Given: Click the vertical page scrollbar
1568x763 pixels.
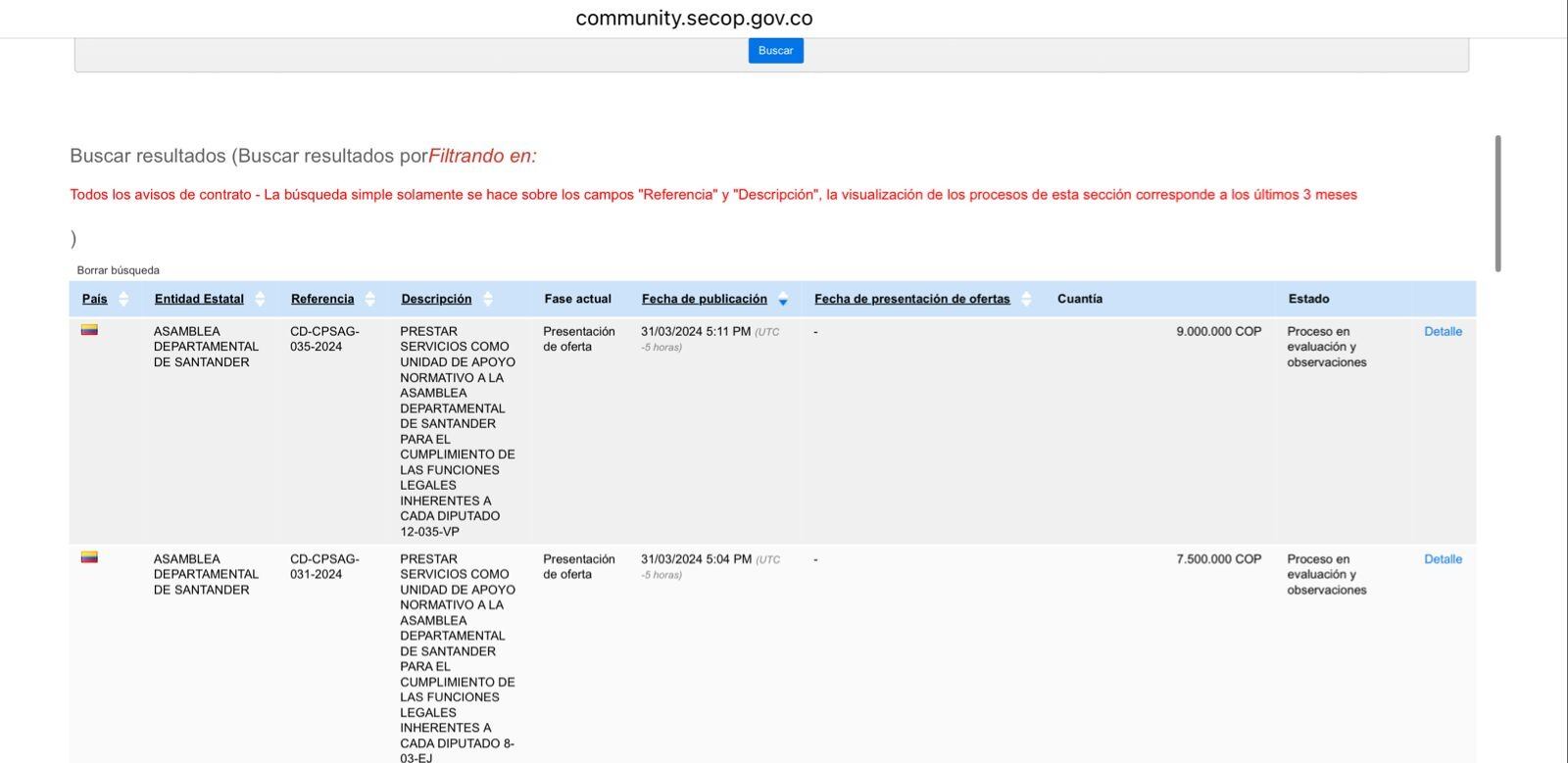Looking at the screenshot, I should pyautogui.click(x=1497, y=204).
